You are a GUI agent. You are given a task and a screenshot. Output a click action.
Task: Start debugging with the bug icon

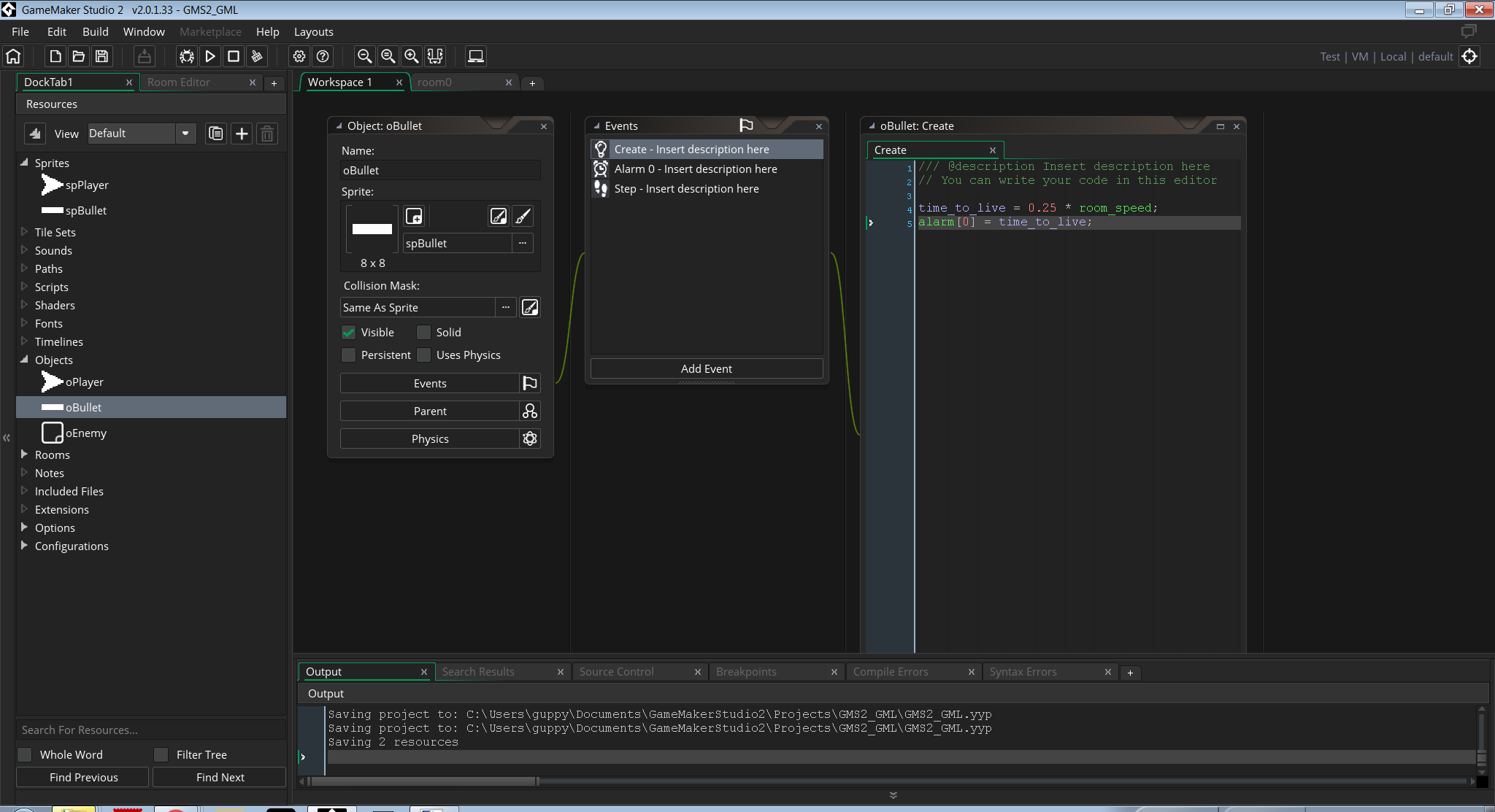pos(186,56)
